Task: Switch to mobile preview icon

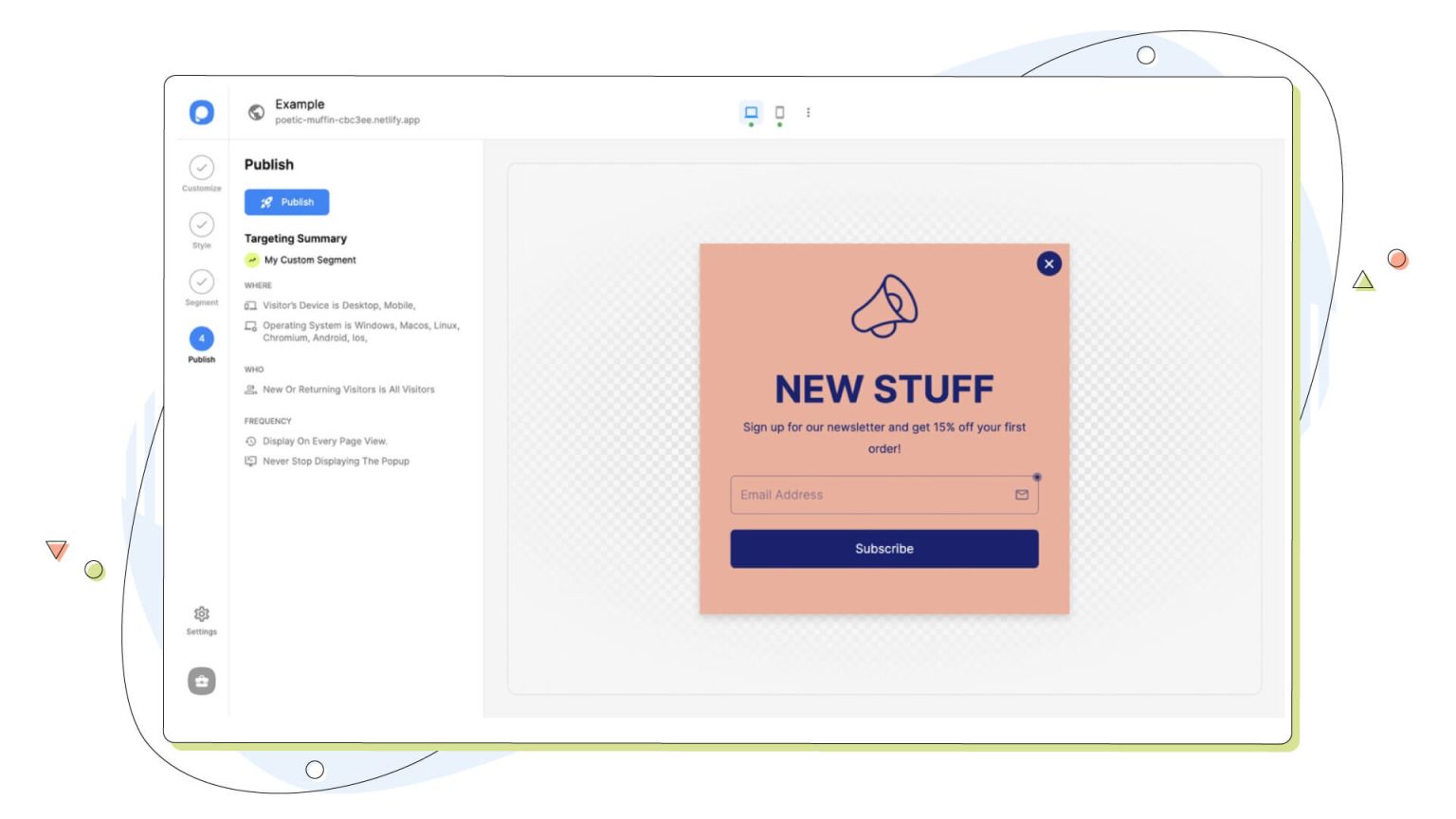Action: (779, 113)
